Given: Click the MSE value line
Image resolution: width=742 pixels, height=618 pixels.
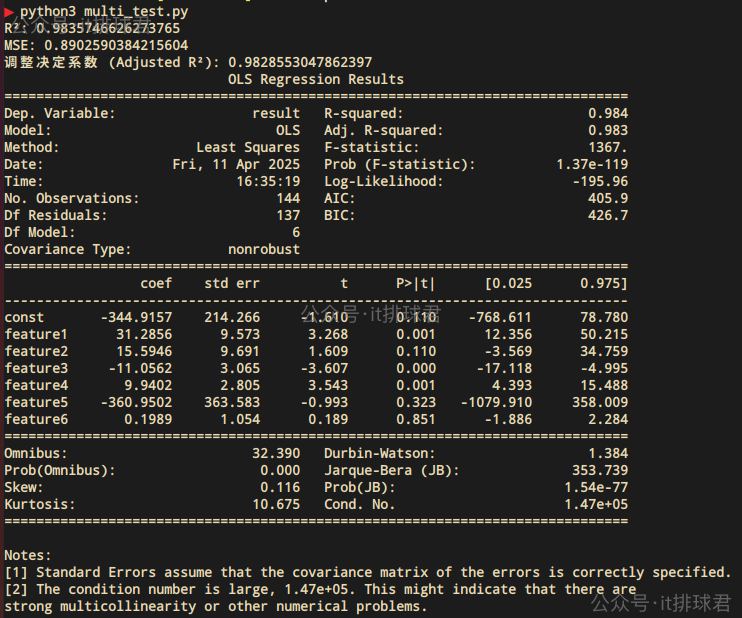Looking at the screenshot, I should click(x=96, y=45).
